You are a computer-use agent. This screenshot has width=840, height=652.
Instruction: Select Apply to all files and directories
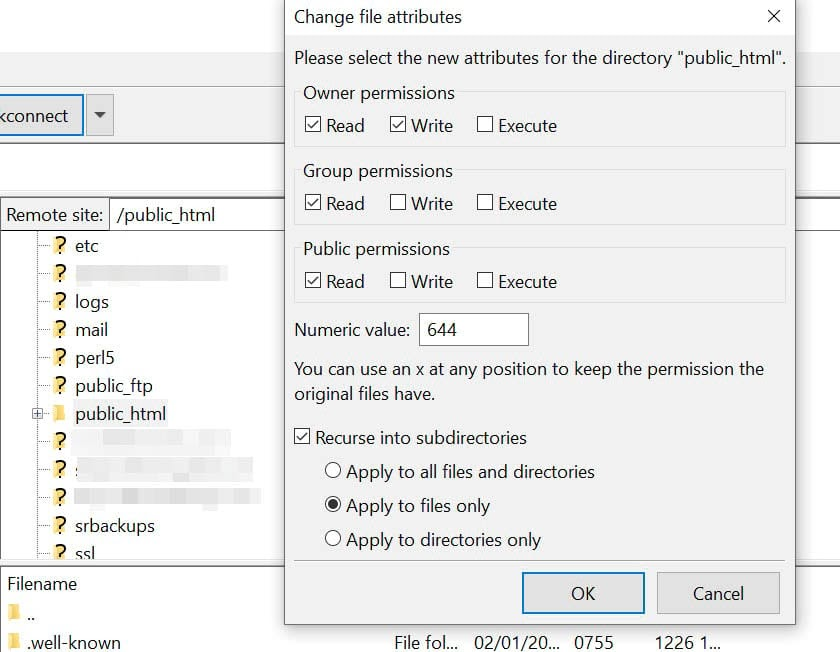334,471
